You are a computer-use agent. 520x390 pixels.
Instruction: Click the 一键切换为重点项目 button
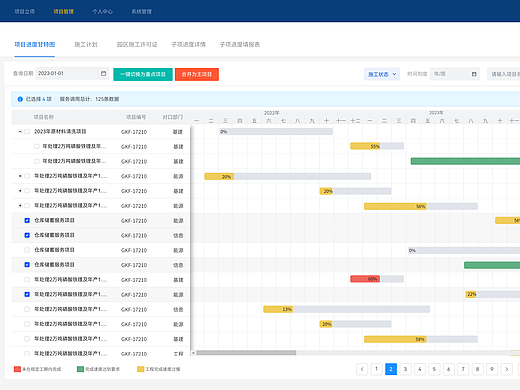143,74
